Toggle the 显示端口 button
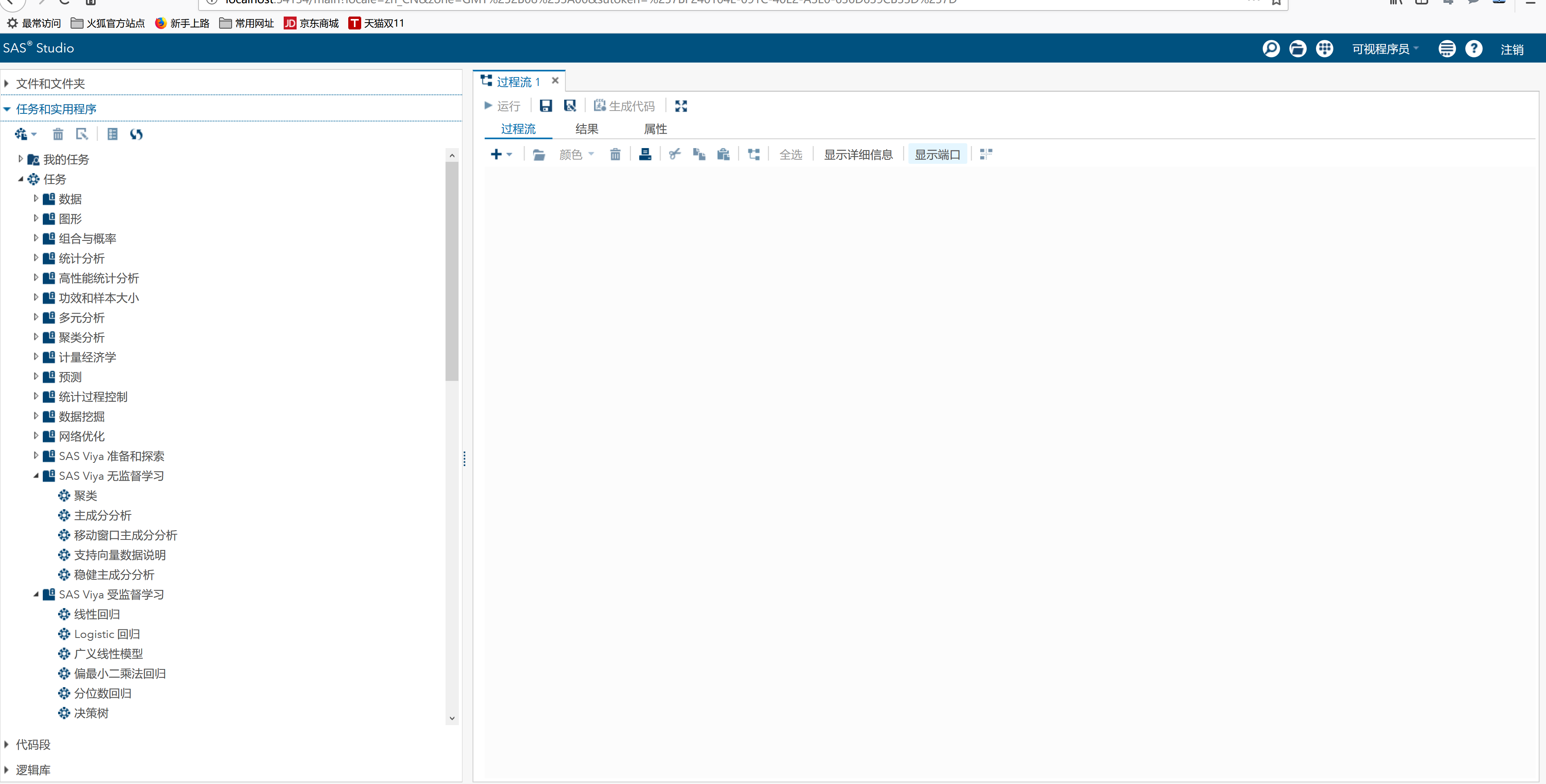Viewport: 1546px width, 784px height. pyautogui.click(x=937, y=155)
